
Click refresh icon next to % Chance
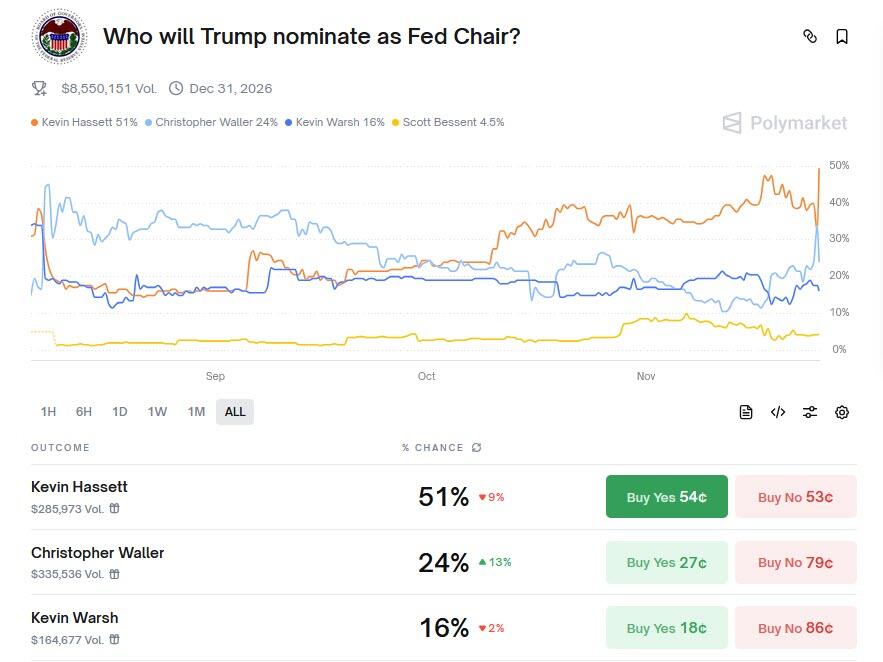(x=477, y=448)
